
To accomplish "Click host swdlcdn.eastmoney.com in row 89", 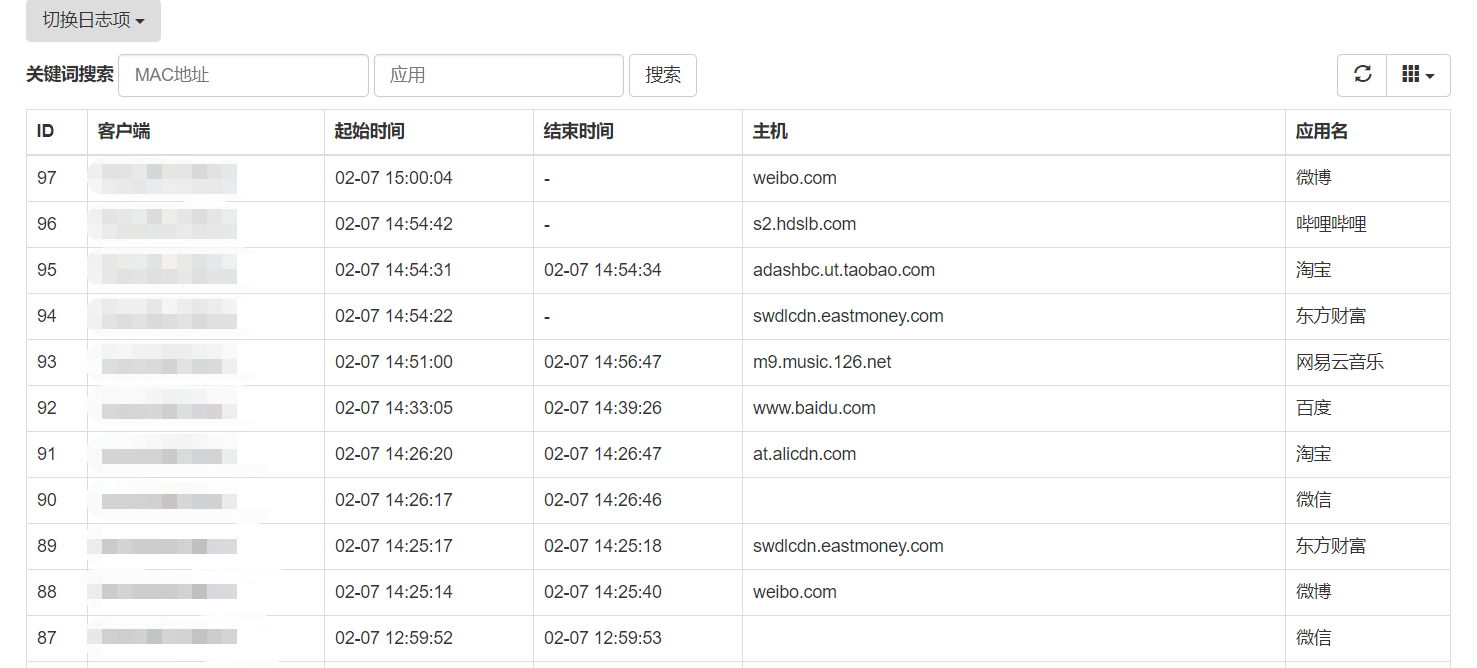I will [848, 546].
